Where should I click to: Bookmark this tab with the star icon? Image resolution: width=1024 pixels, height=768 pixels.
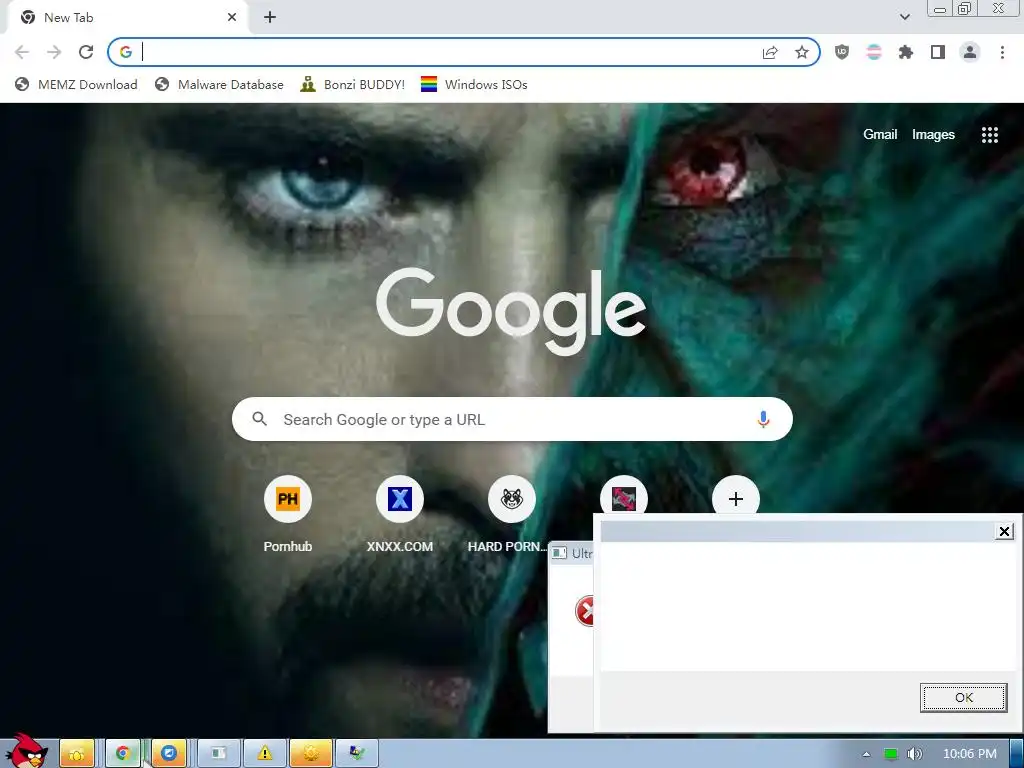click(802, 52)
